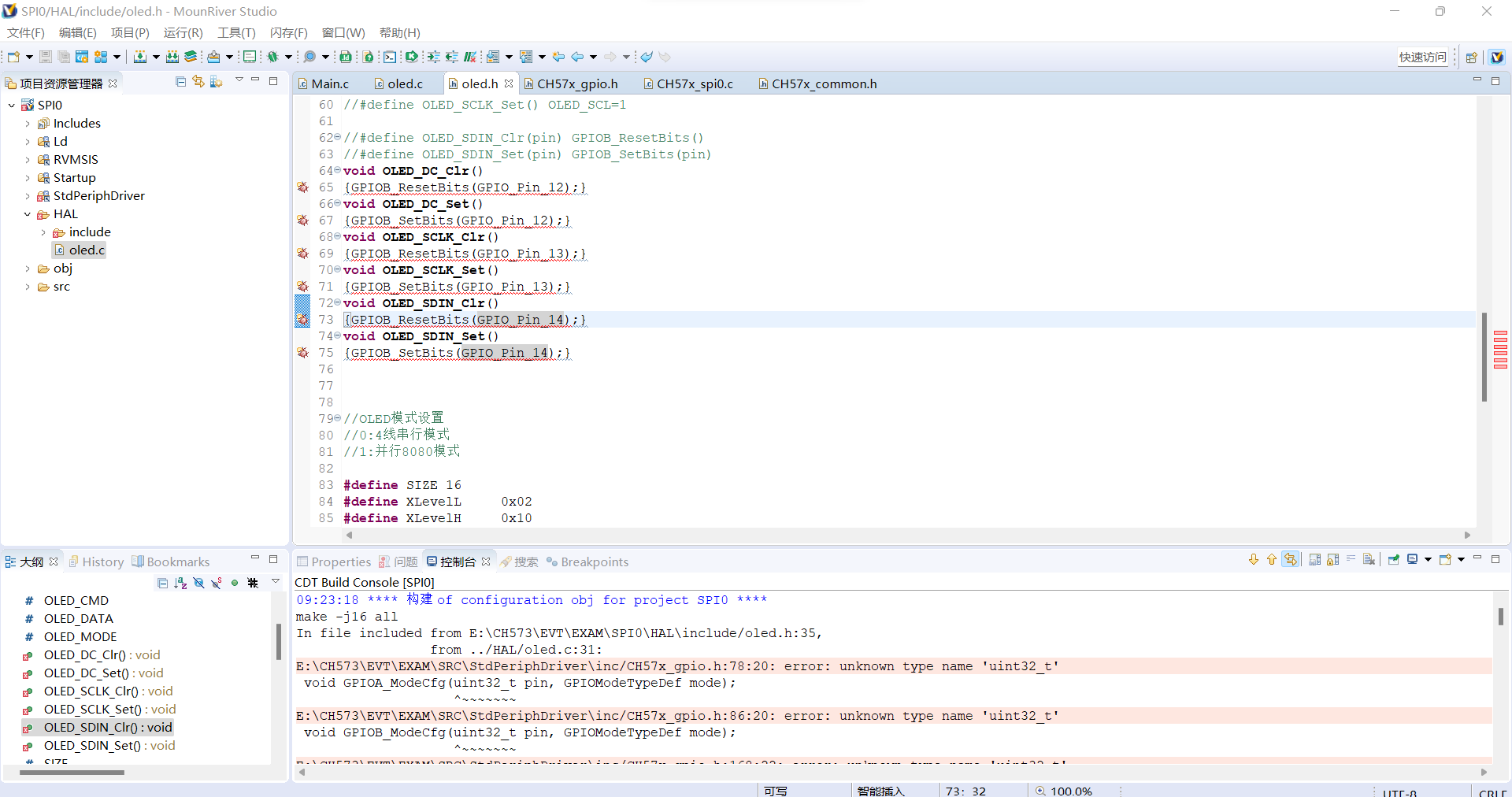
Task: Switch to the Breakpoints tab
Action: click(x=587, y=562)
